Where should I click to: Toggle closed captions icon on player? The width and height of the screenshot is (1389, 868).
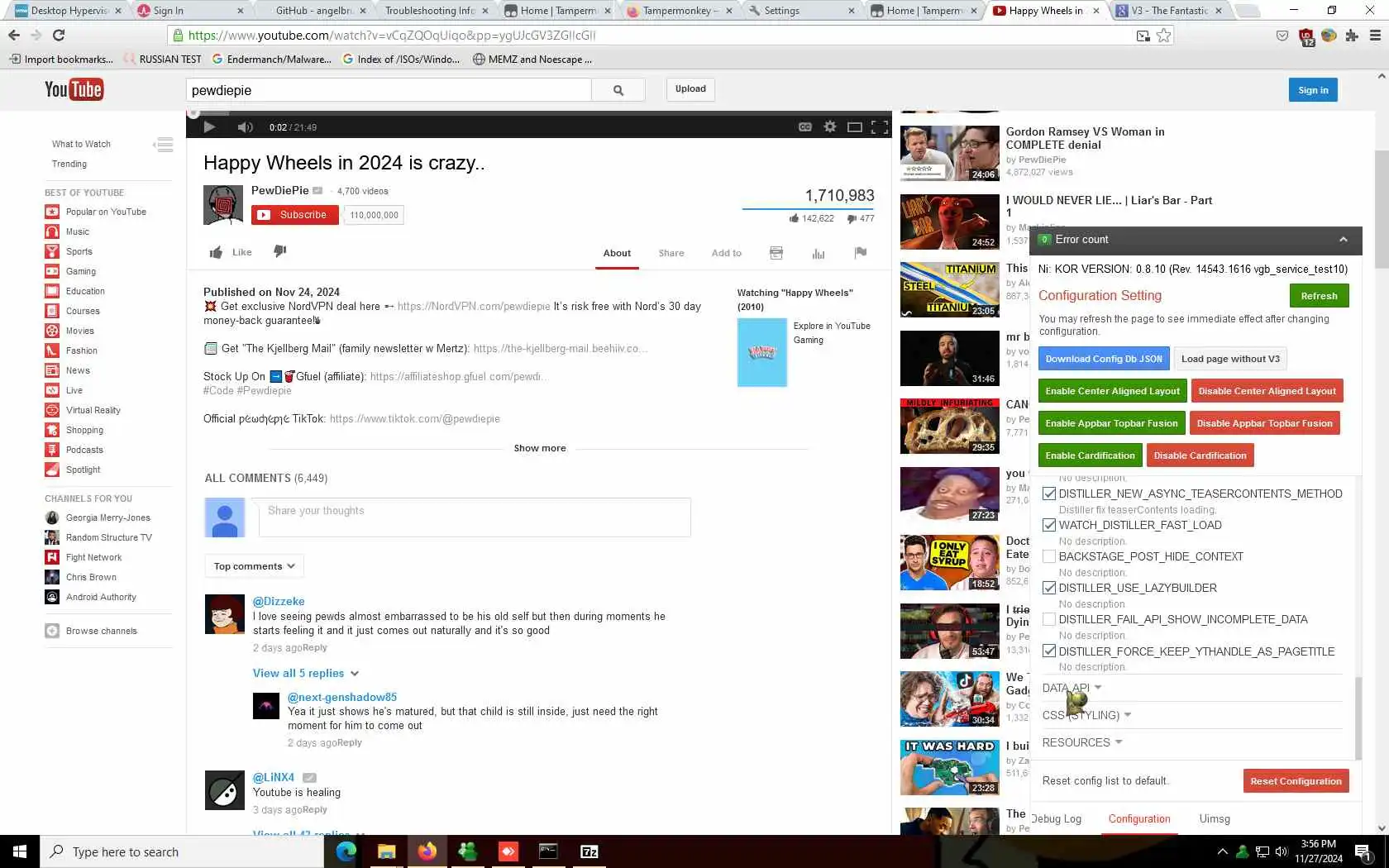[804, 126]
